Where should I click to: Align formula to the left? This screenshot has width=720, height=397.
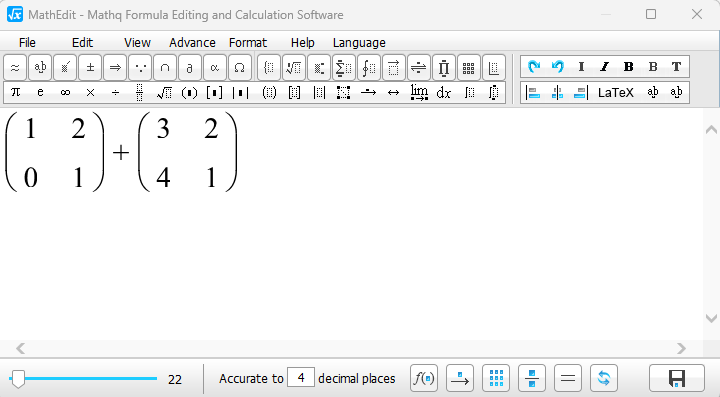tap(533, 93)
